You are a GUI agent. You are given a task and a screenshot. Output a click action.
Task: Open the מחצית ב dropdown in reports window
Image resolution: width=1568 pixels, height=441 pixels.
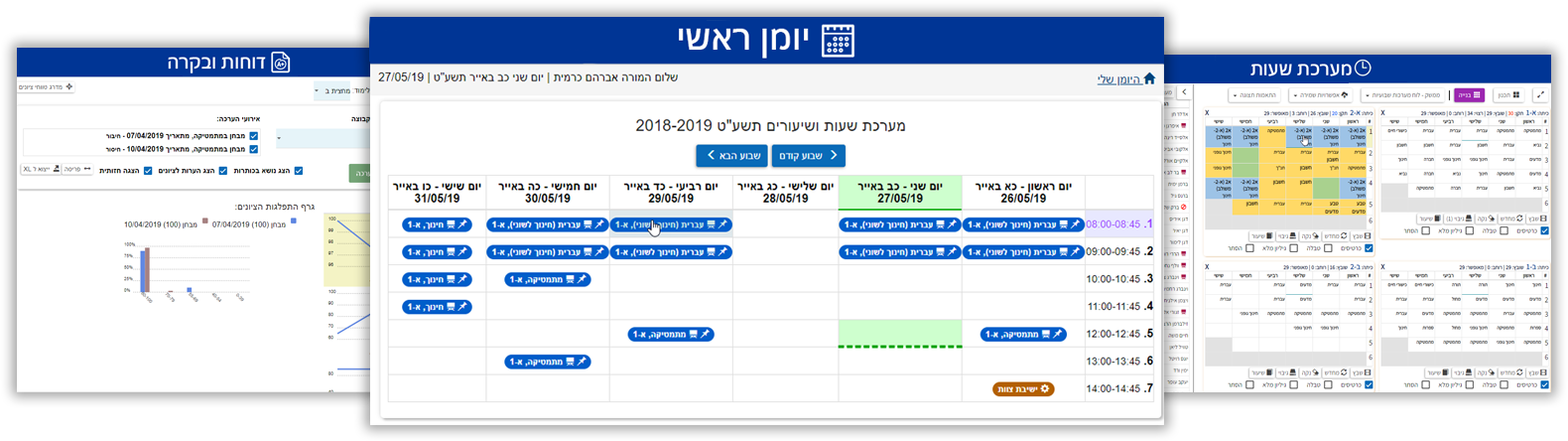tap(331, 90)
